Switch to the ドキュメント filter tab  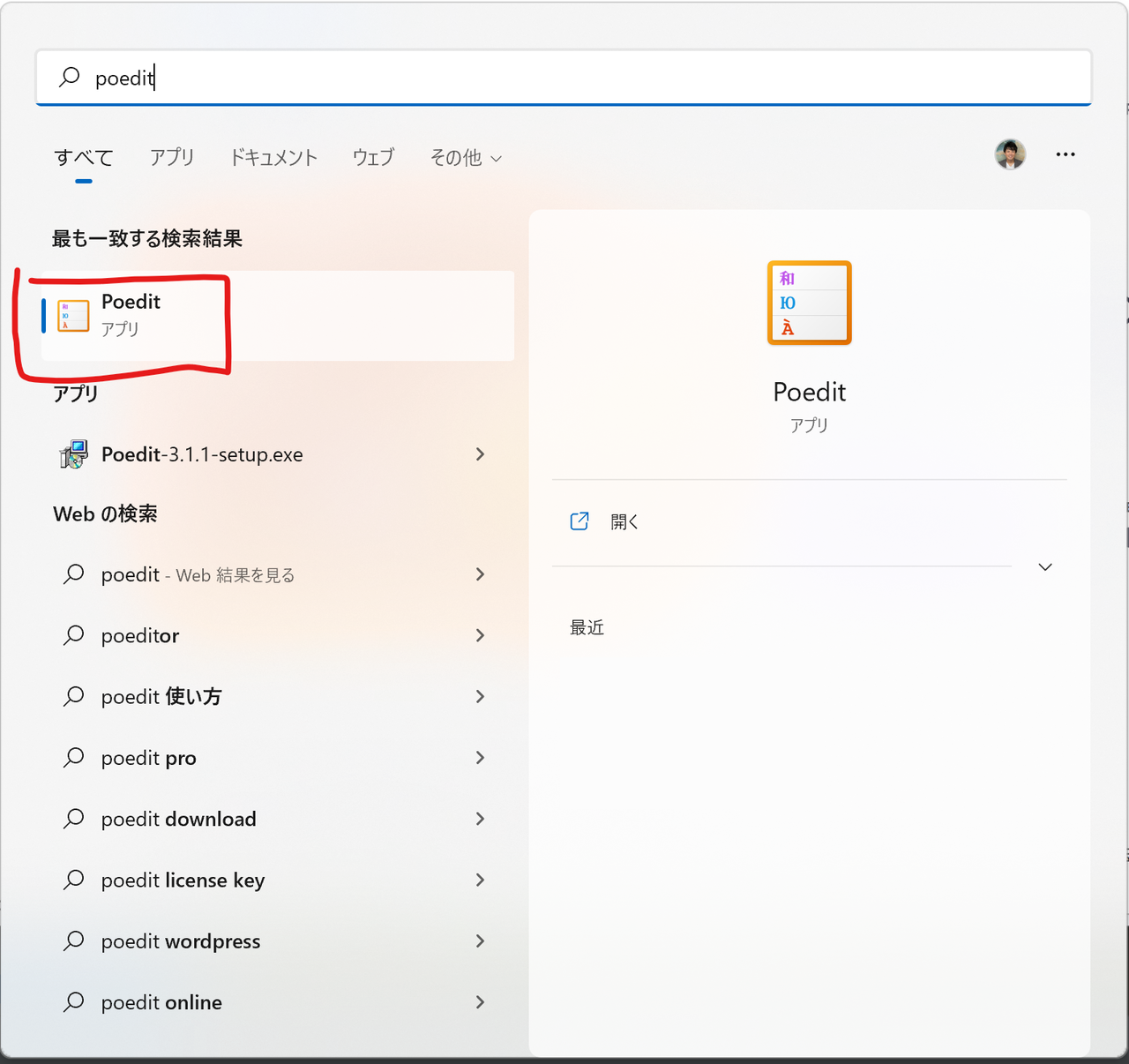pyautogui.click(x=273, y=157)
